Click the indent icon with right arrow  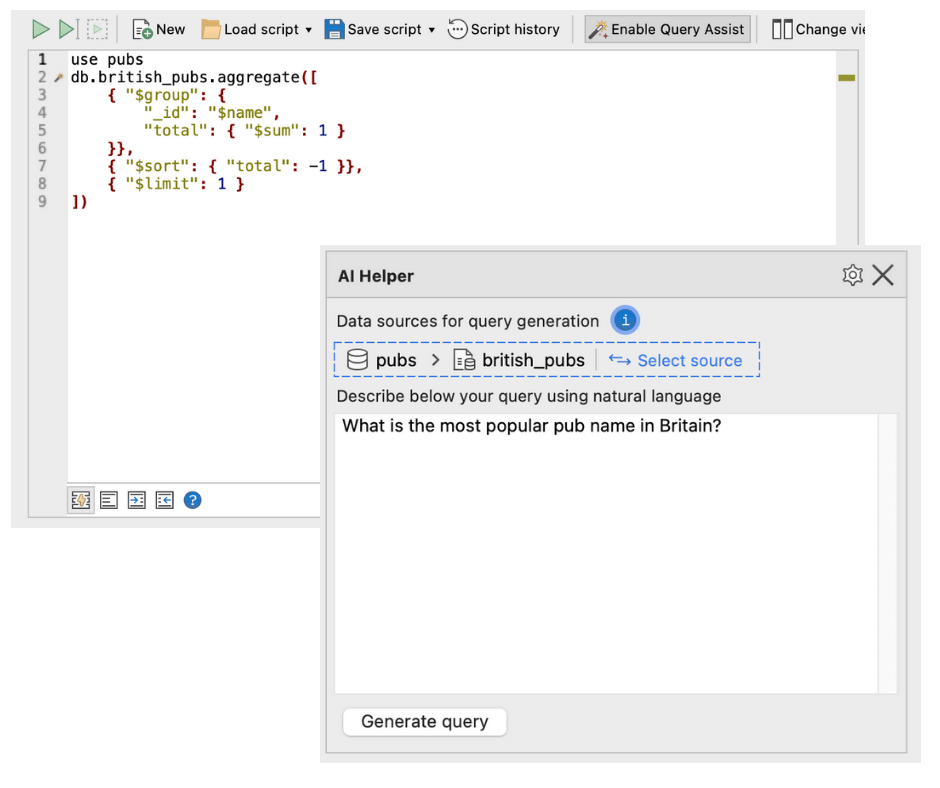pos(137,500)
